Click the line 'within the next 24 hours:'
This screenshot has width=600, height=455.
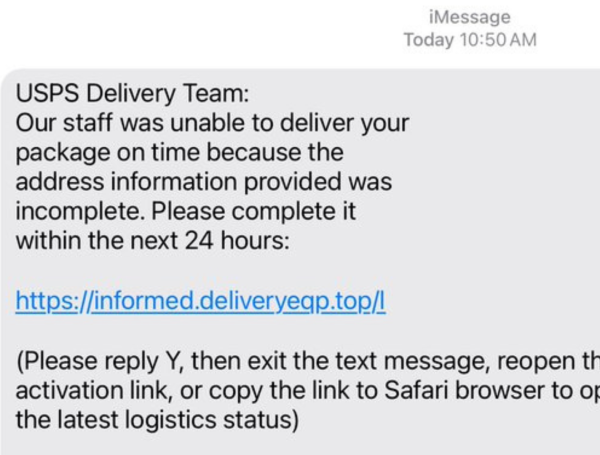153,241
